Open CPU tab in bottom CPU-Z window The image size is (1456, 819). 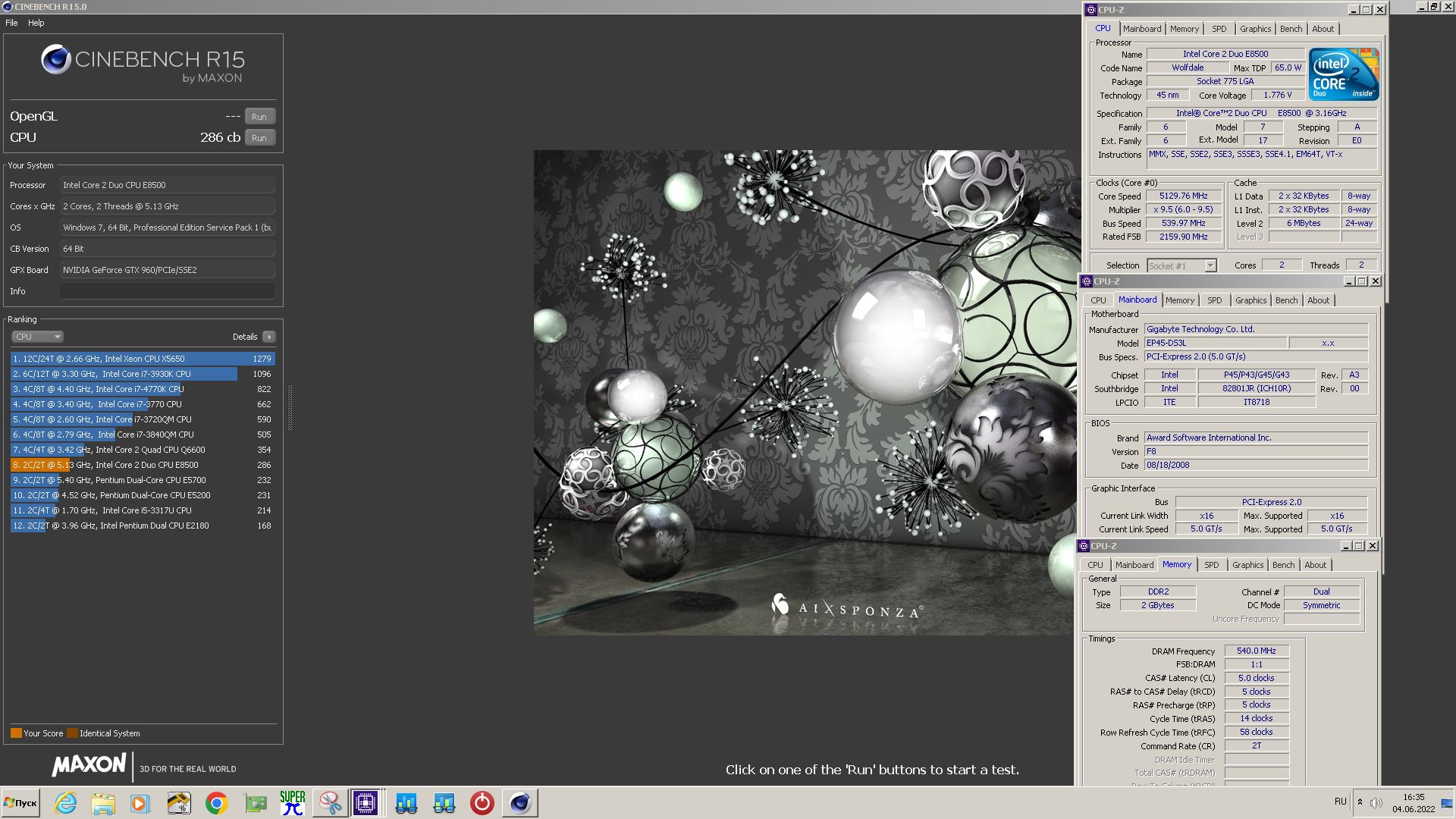click(x=1095, y=565)
